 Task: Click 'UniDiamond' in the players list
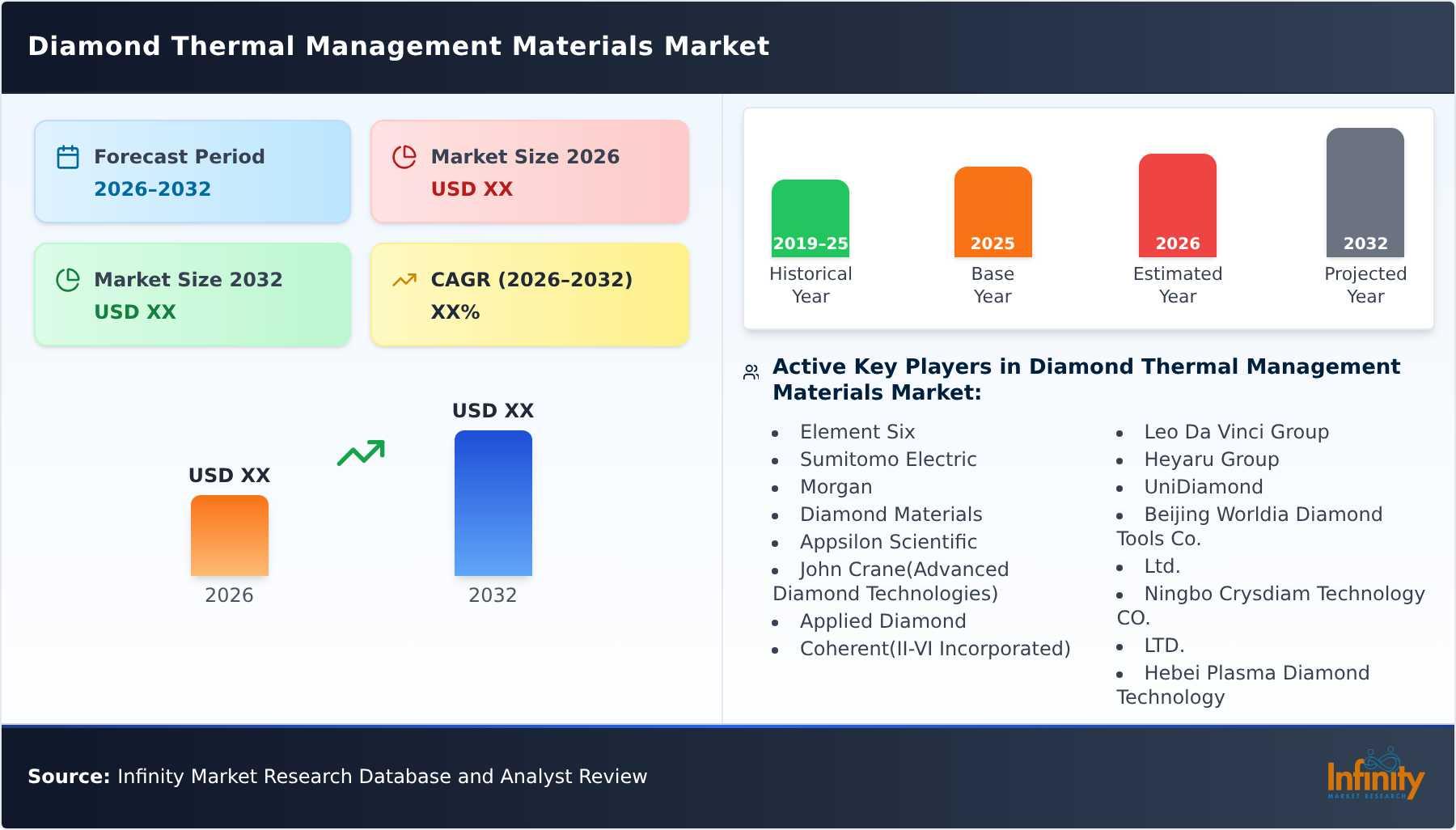(x=1204, y=487)
